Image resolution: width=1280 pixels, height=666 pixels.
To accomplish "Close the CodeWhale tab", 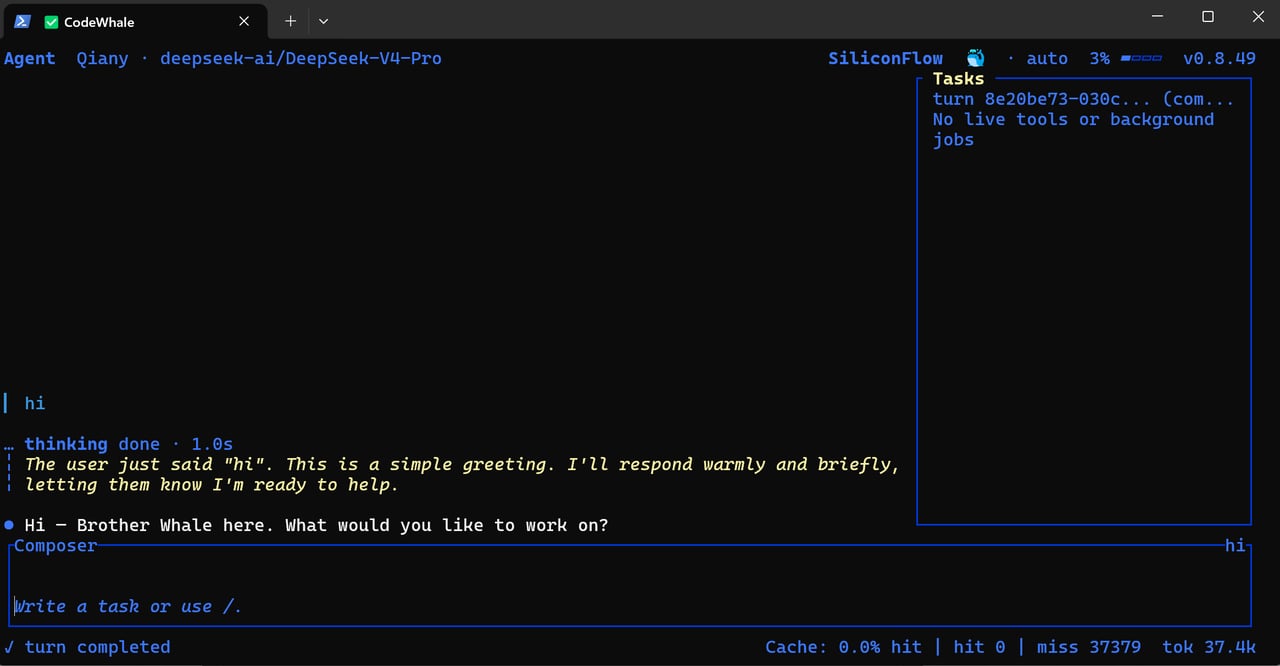I will (245, 21).
